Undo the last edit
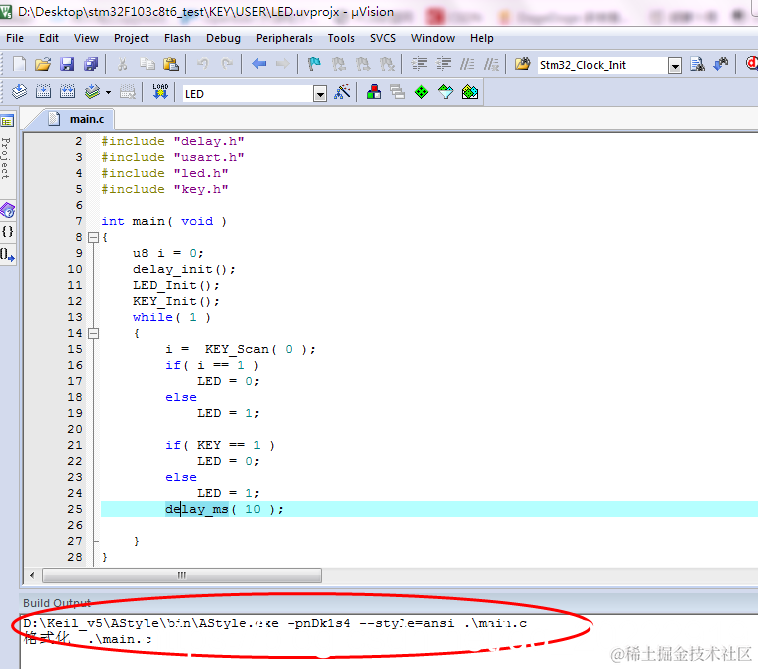This screenshot has height=669, width=758. tap(203, 64)
